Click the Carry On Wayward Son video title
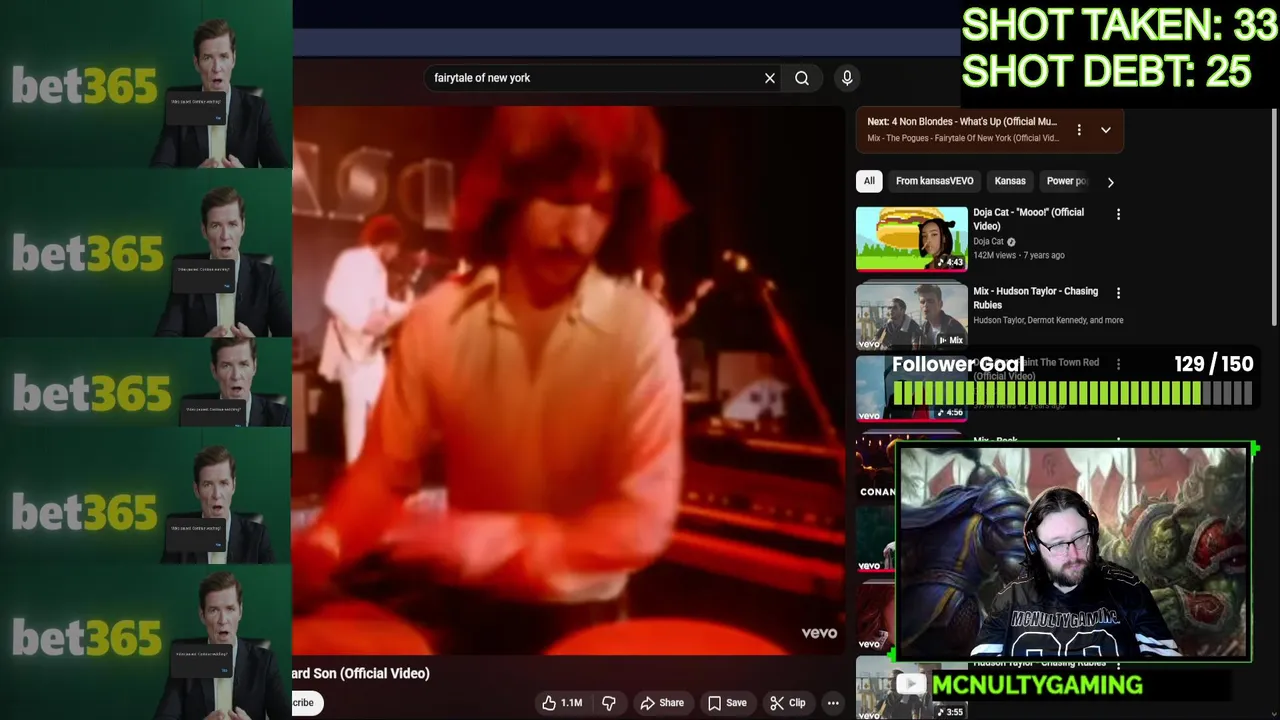Image resolution: width=1280 pixels, height=720 pixels. pyautogui.click(x=361, y=673)
